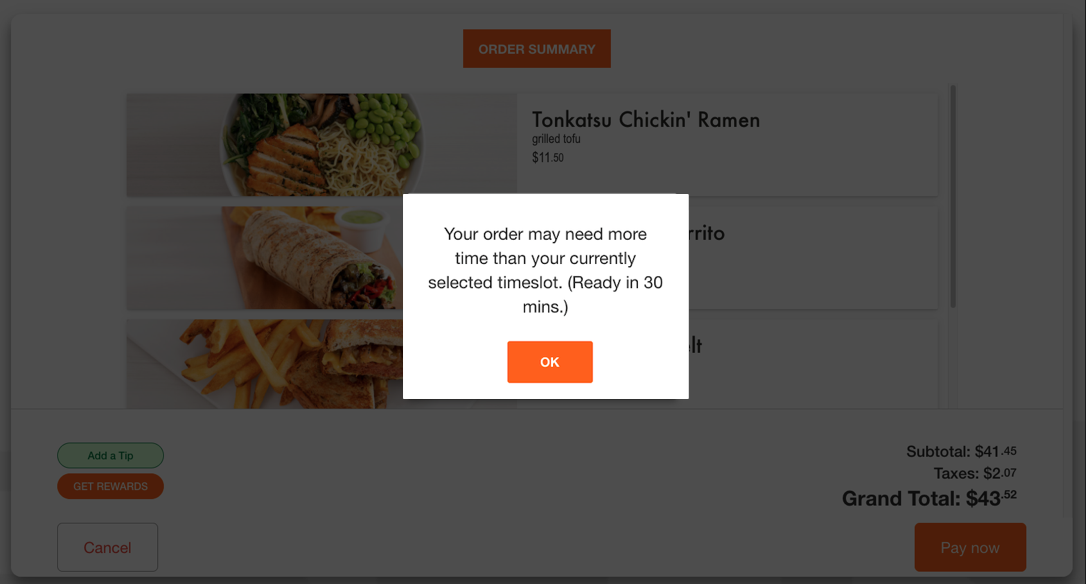
Task: Click Pay now to checkout
Action: click(970, 547)
